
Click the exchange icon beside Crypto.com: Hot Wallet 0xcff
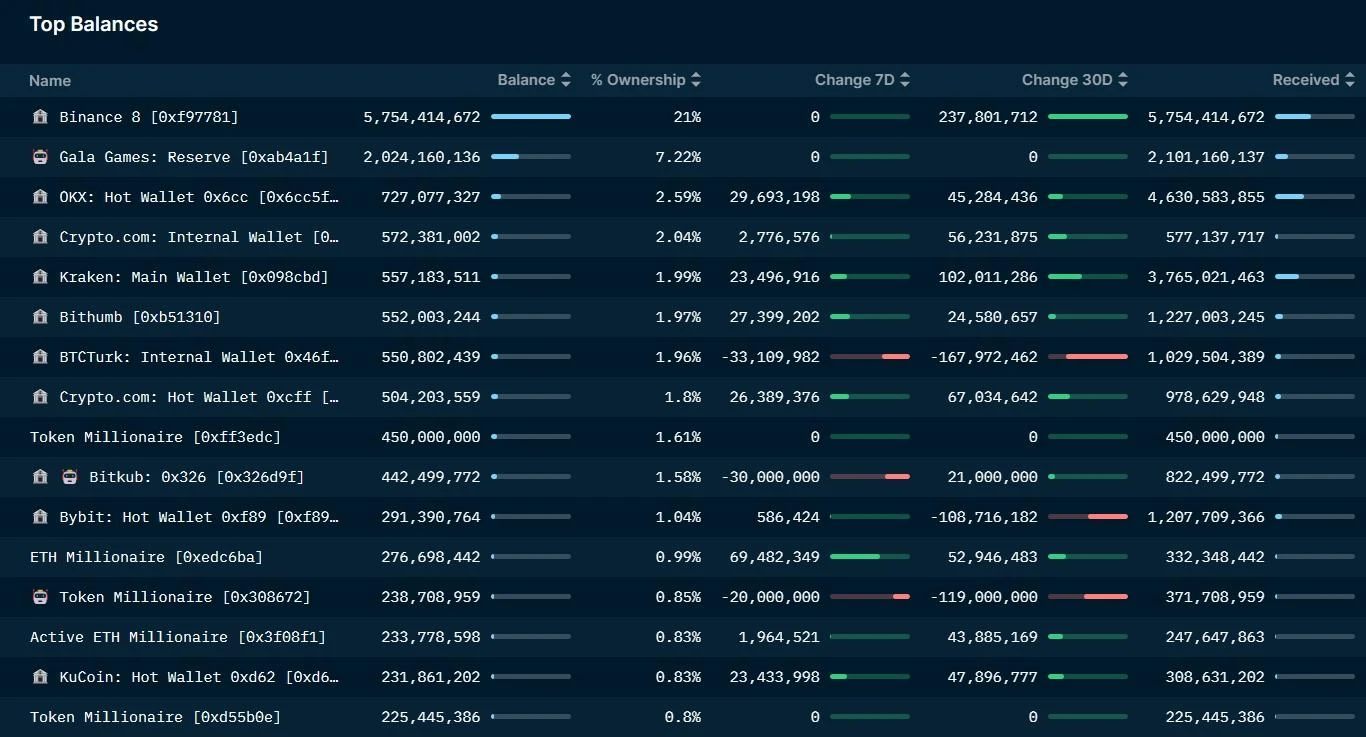pyautogui.click(x=40, y=397)
